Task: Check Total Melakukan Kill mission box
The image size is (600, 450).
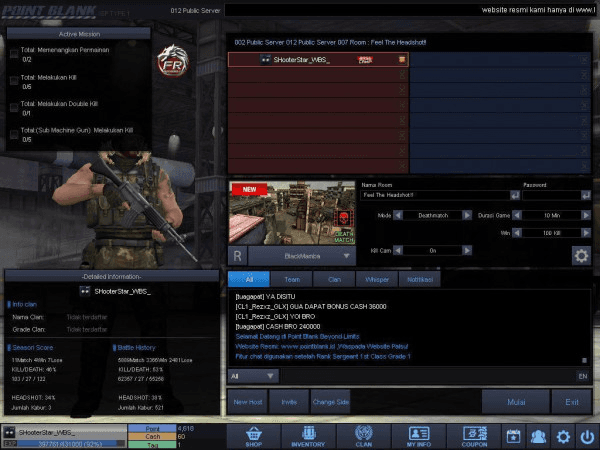Action: 14,80
